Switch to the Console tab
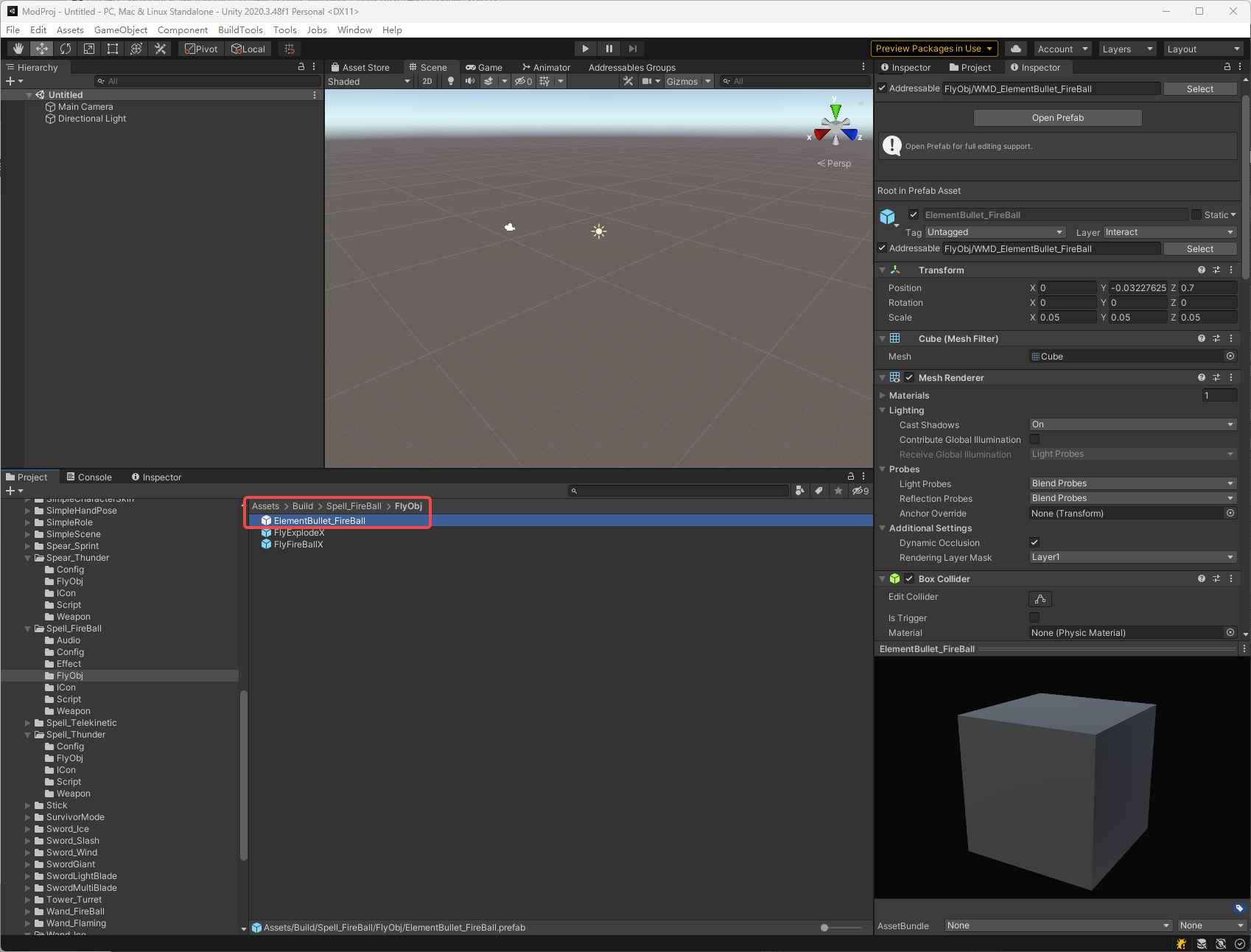This screenshot has height=952, width=1251. tap(89, 477)
